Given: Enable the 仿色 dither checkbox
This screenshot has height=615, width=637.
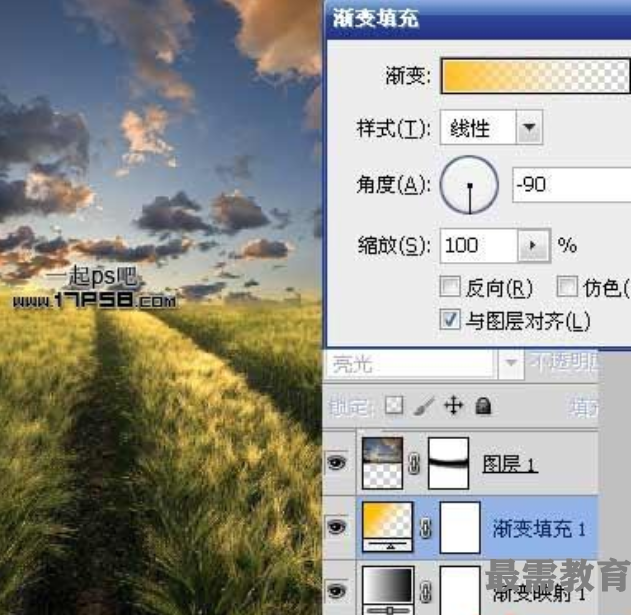Looking at the screenshot, I should pos(567,287).
